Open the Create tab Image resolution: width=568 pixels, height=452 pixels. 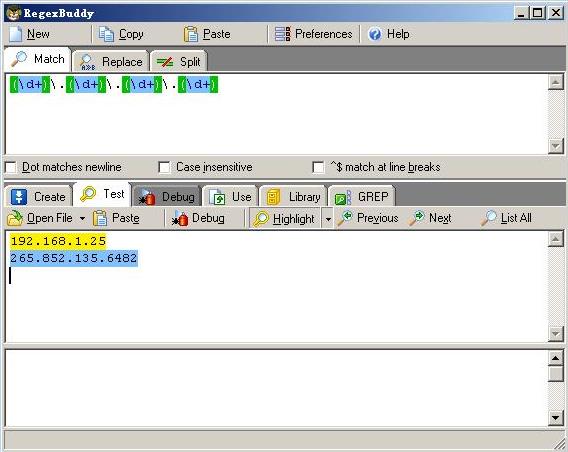(38, 196)
